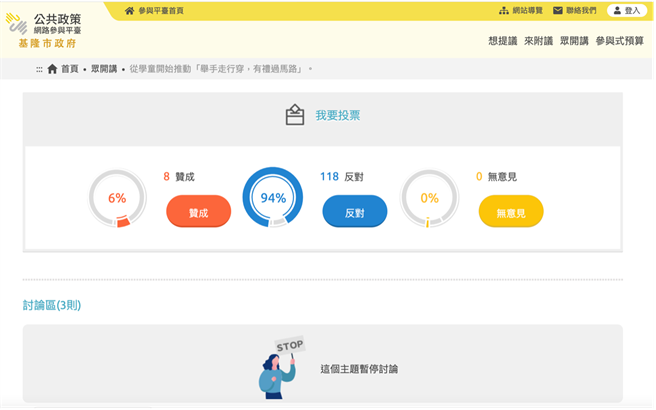This screenshot has height=410, width=656.
Task: Open the 想提議 menu item
Action: pos(503,41)
